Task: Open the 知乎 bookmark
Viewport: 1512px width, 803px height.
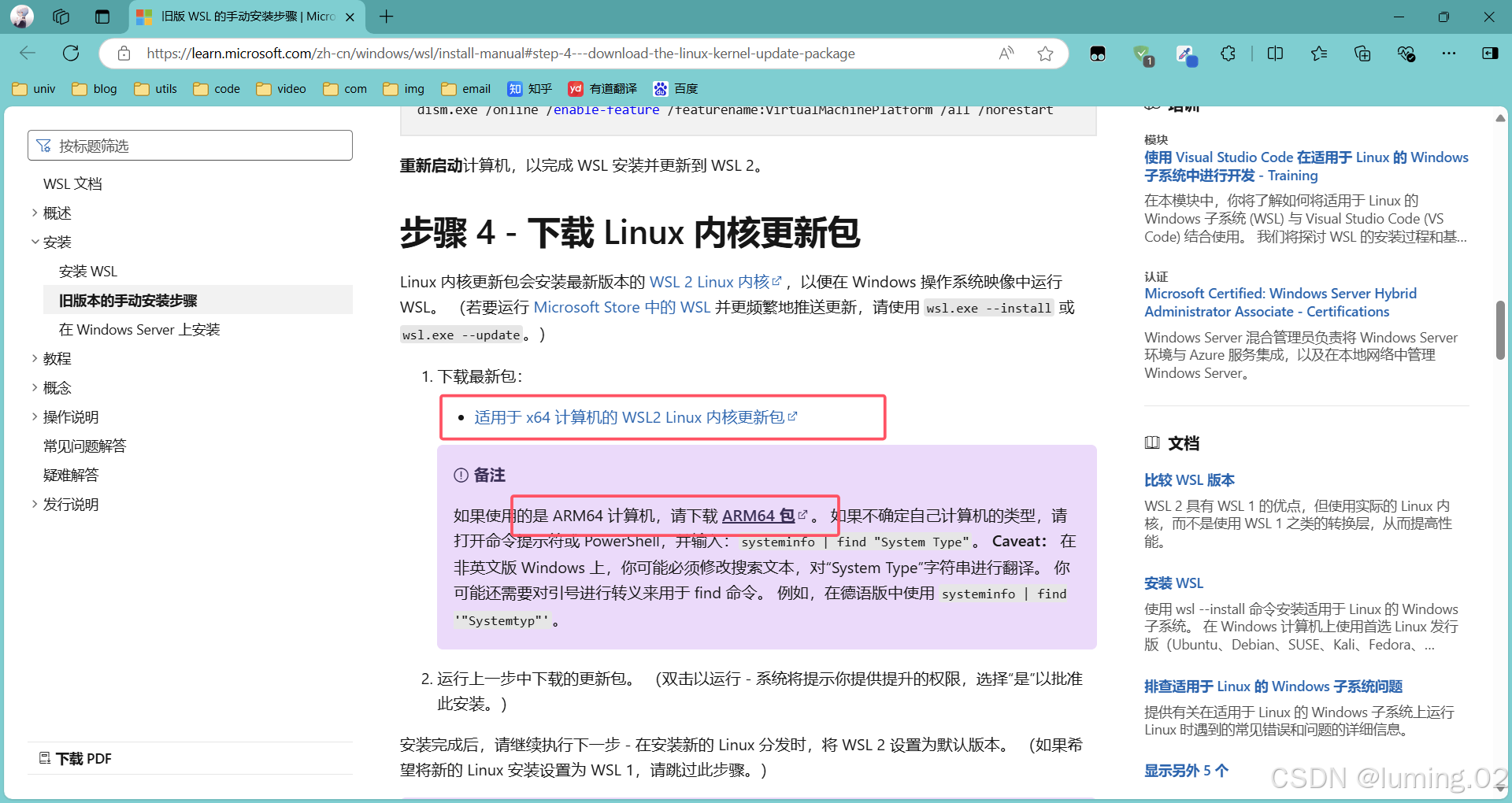Action: [529, 89]
